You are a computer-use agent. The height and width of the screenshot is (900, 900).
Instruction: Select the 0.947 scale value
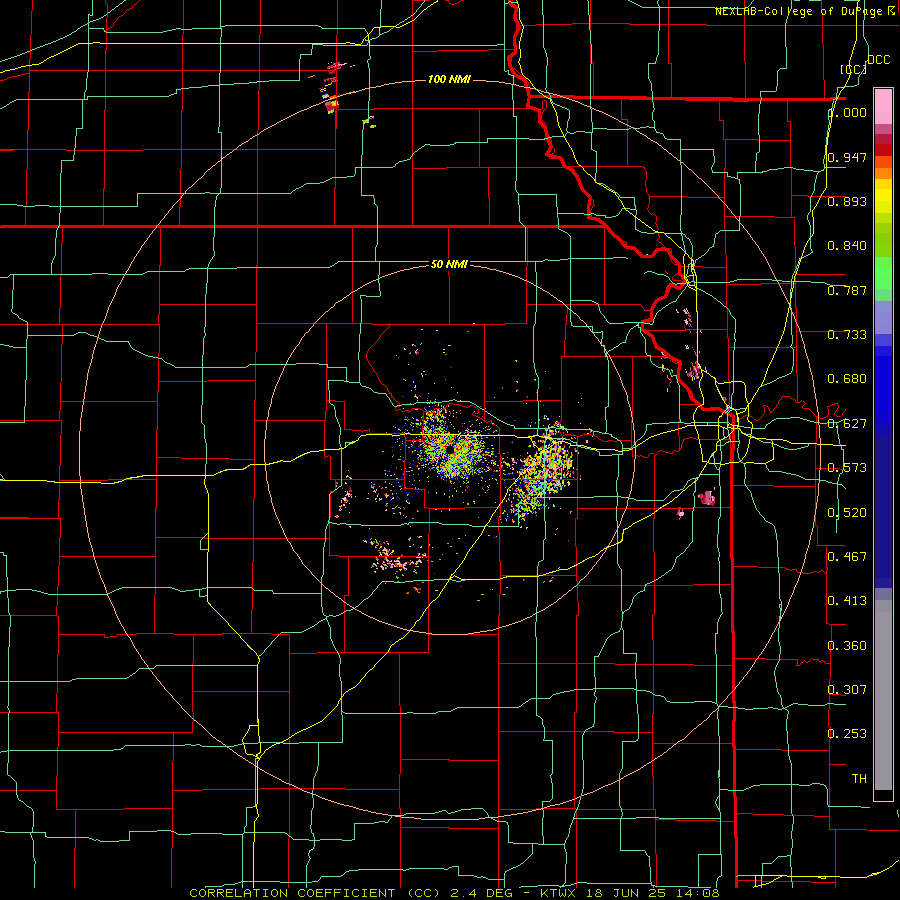pyautogui.click(x=847, y=157)
